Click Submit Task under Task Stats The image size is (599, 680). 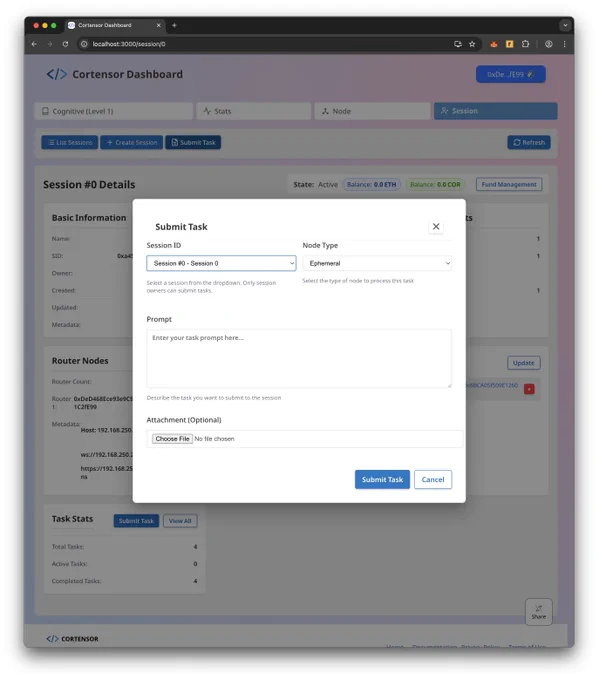point(136,521)
